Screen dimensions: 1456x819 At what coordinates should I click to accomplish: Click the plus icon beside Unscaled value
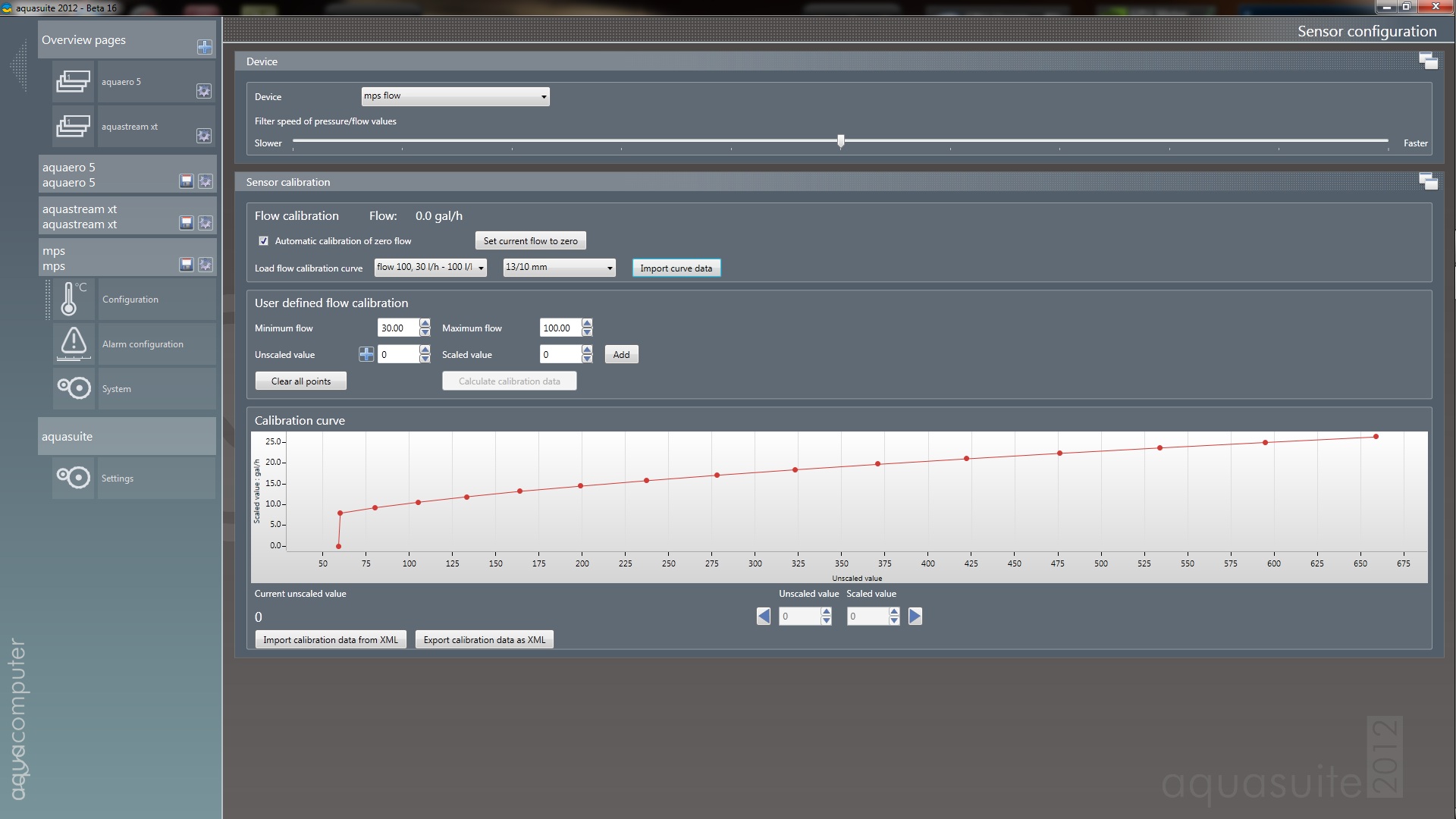coord(366,354)
